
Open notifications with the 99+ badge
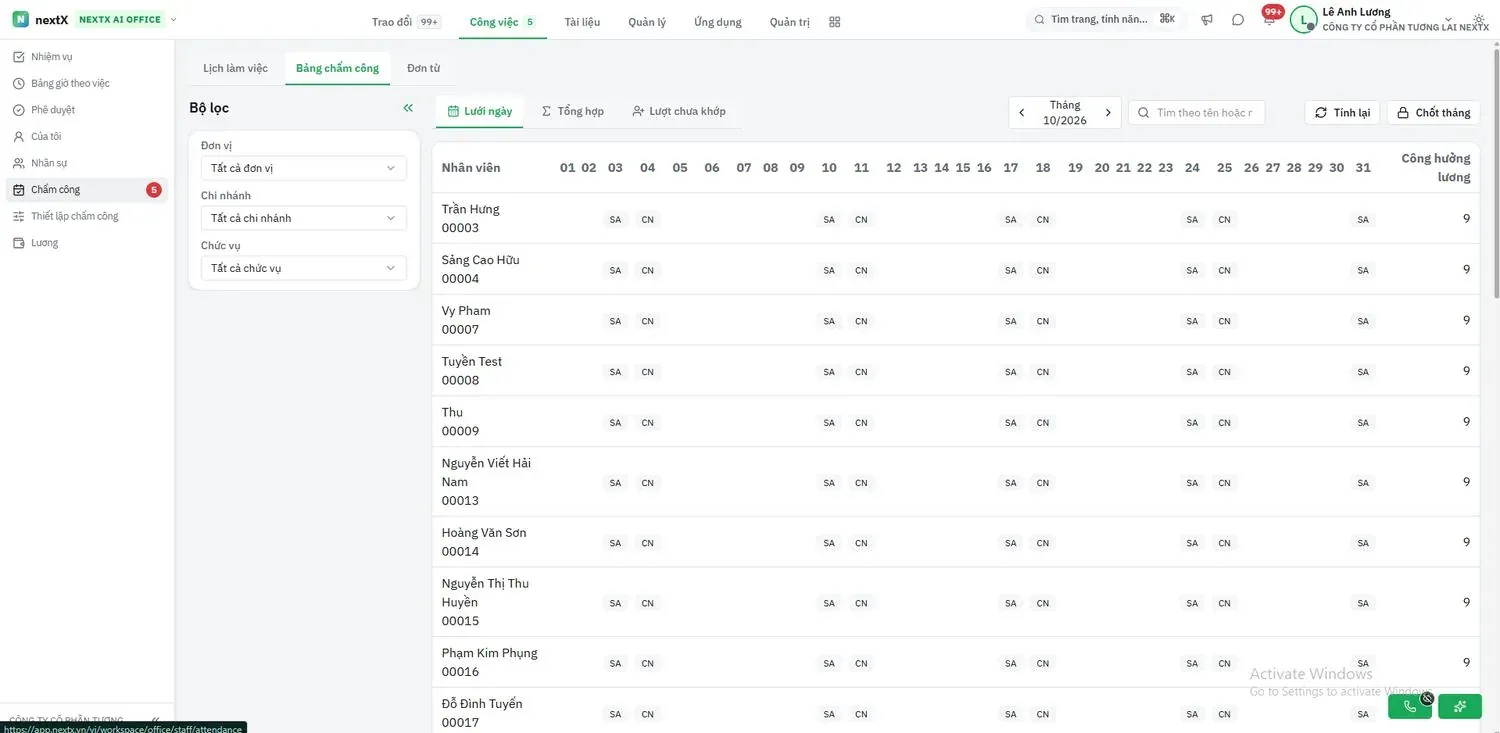[x=1270, y=18]
